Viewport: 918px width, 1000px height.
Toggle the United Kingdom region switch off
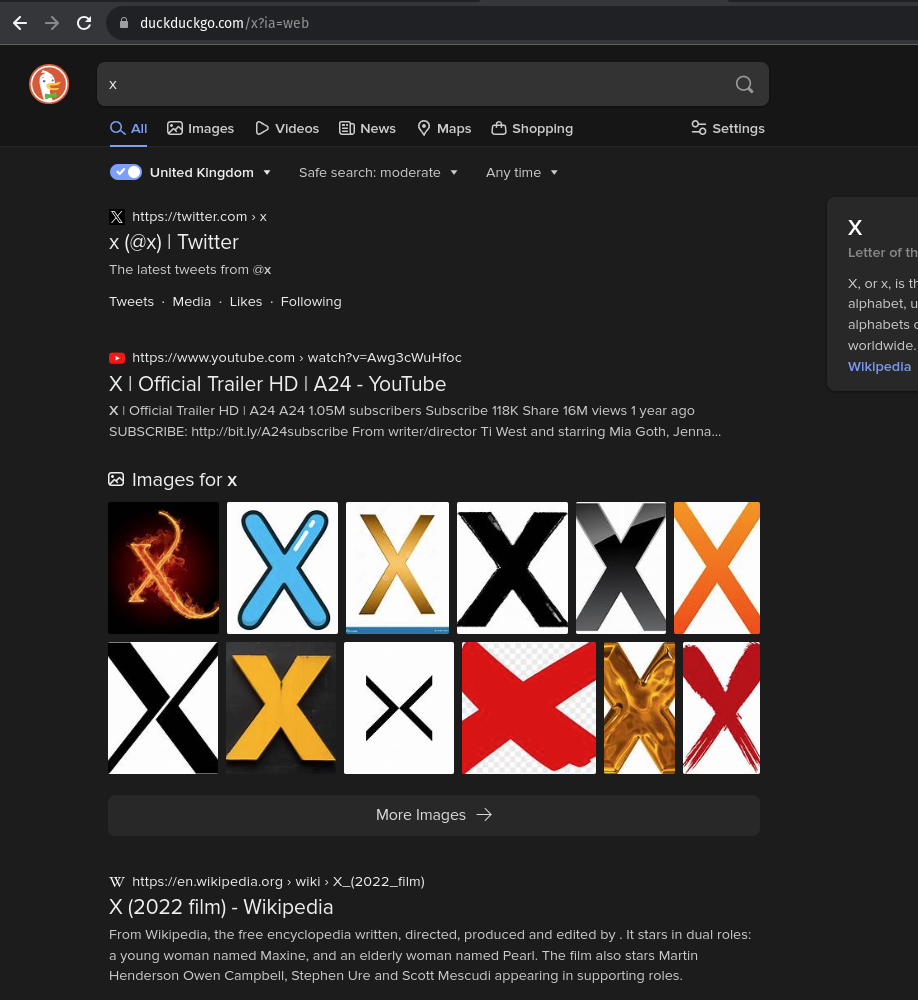[126, 172]
